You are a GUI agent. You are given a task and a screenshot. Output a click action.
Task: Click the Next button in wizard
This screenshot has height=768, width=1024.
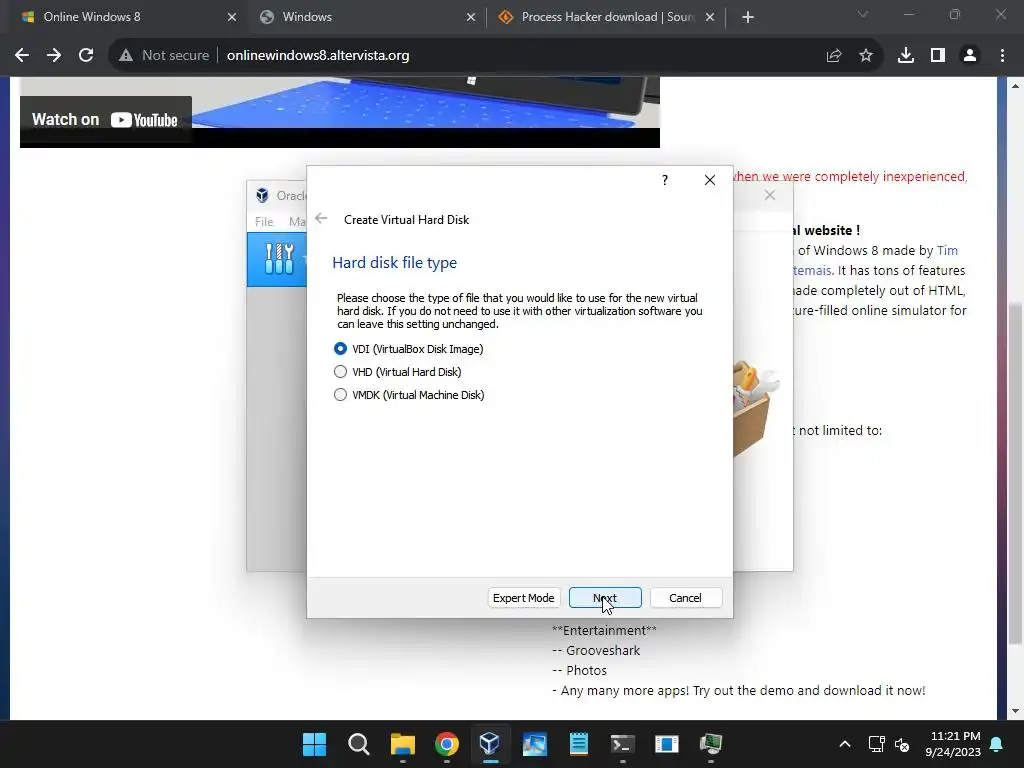click(x=605, y=598)
